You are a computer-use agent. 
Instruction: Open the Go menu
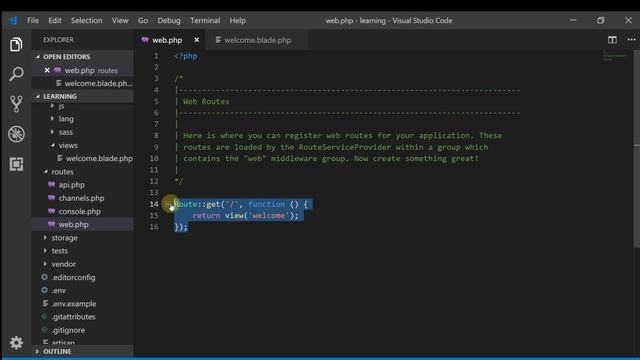[142, 20]
